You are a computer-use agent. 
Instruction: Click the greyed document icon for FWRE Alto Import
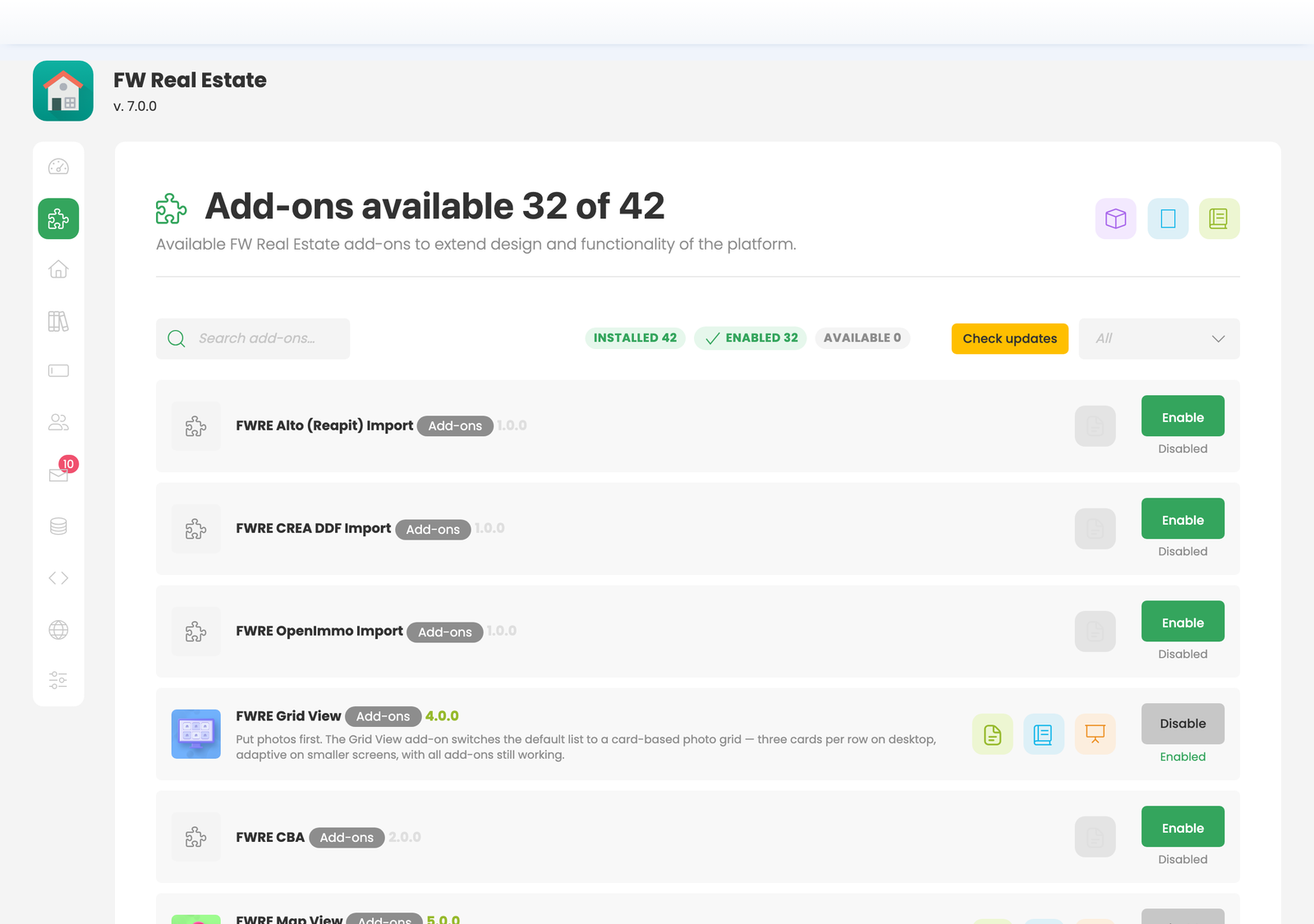click(x=1096, y=426)
